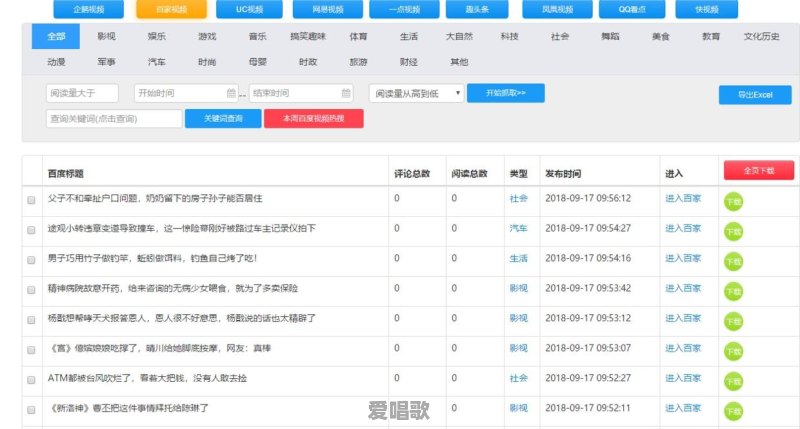This screenshot has height=429, width=800.
Task: Focus the 阅读量大于 input field
Action: [x=82, y=93]
